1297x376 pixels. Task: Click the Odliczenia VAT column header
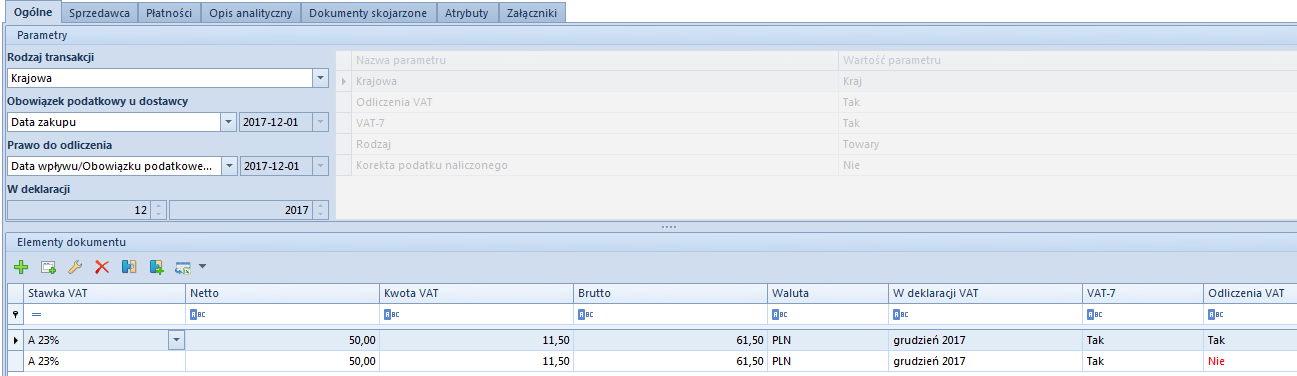[1251, 294]
